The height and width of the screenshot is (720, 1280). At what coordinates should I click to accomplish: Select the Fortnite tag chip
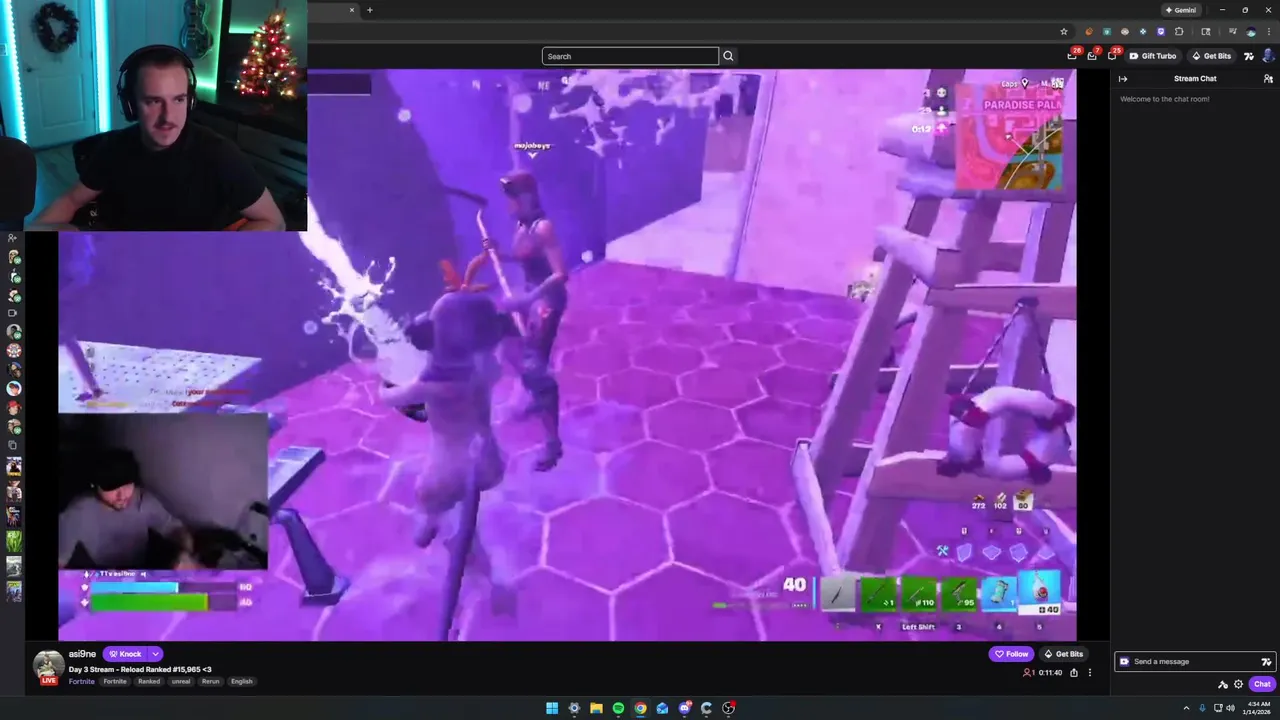(115, 681)
